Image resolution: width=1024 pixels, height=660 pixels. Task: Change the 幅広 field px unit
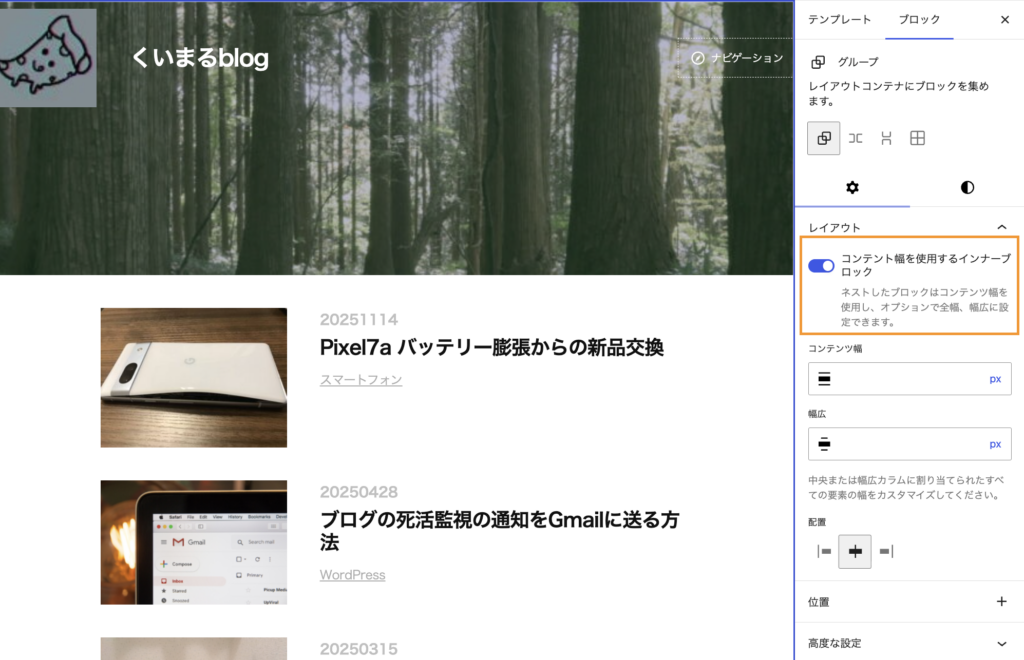coord(995,444)
